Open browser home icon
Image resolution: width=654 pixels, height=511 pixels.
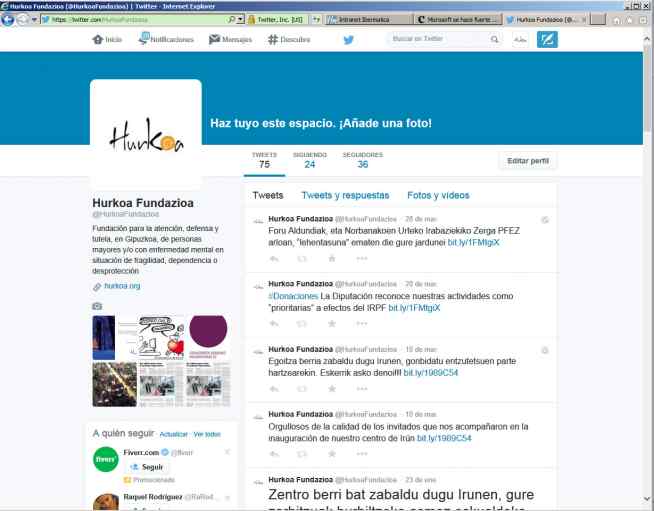[x=616, y=20]
